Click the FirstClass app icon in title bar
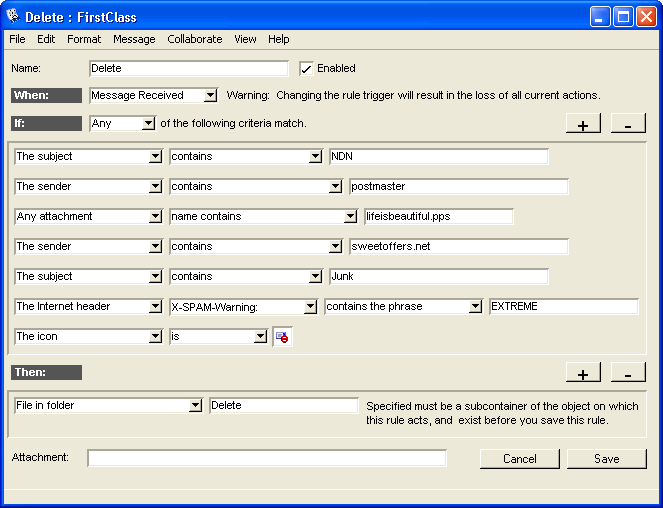 [13, 16]
